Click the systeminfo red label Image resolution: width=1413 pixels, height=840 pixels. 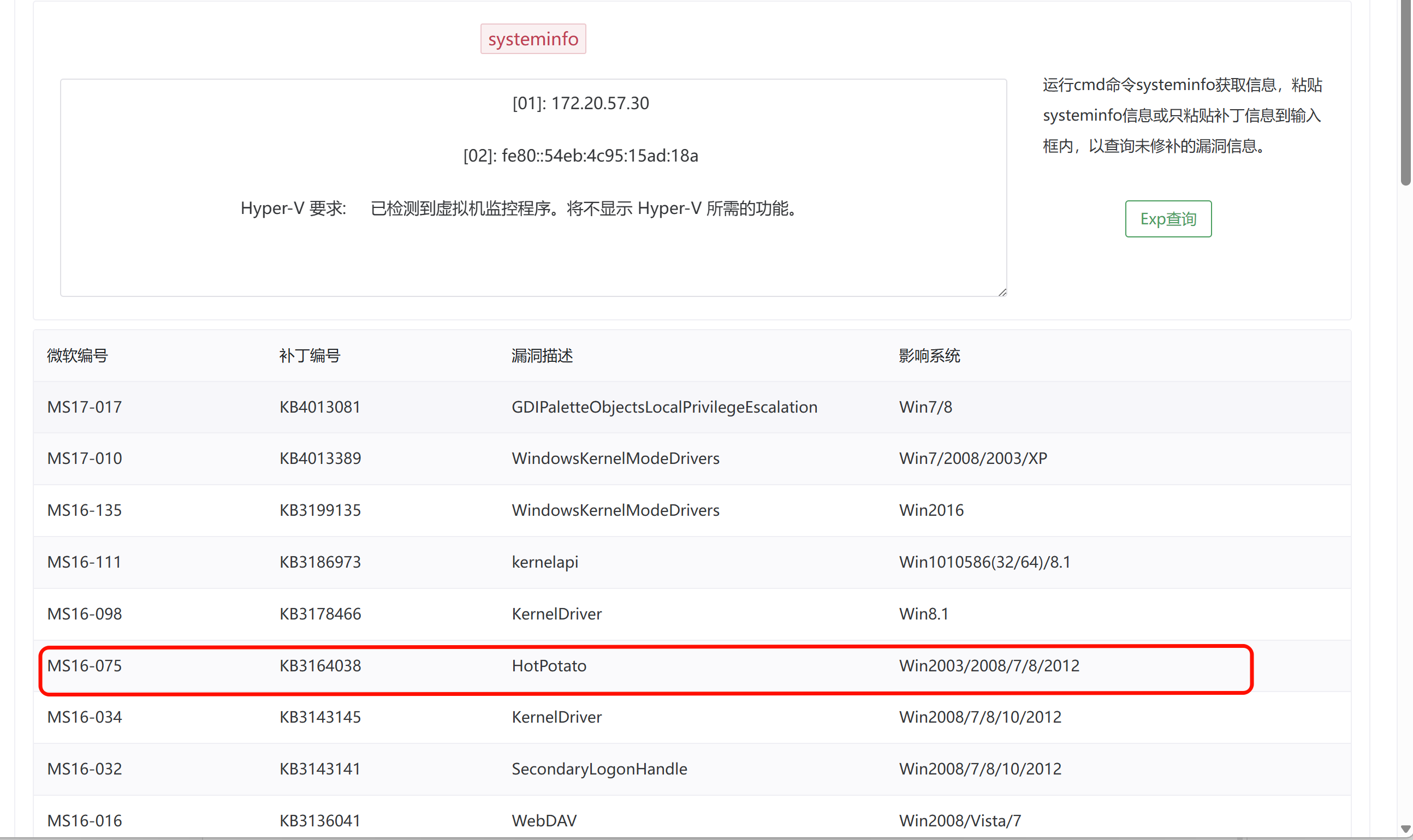(533, 39)
